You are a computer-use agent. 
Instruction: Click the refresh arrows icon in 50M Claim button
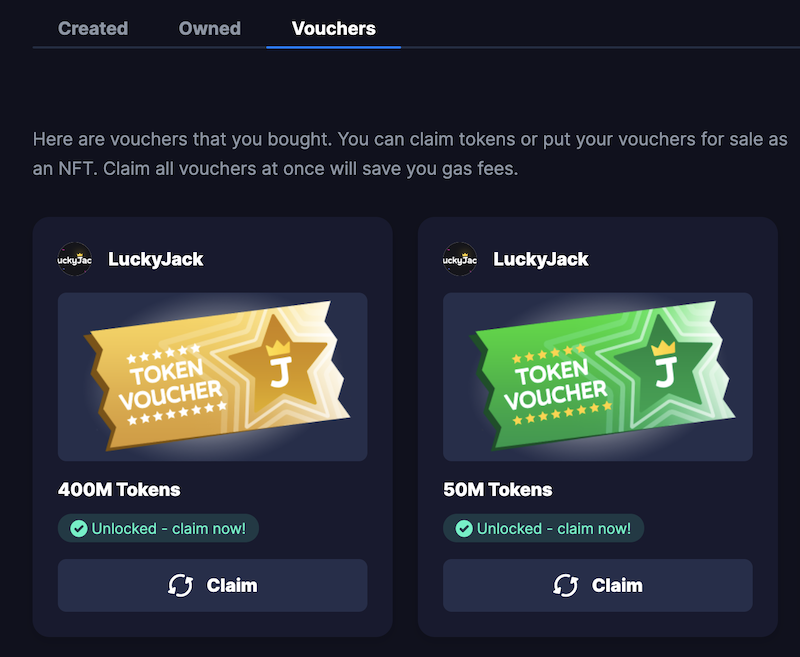pyautogui.click(x=566, y=585)
